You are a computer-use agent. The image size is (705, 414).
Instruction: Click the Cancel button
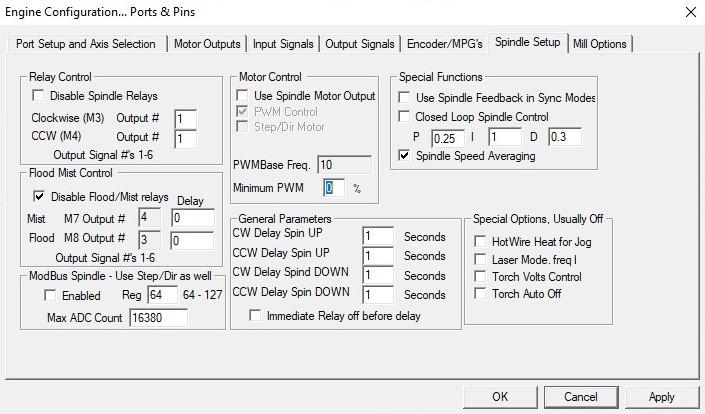581,397
